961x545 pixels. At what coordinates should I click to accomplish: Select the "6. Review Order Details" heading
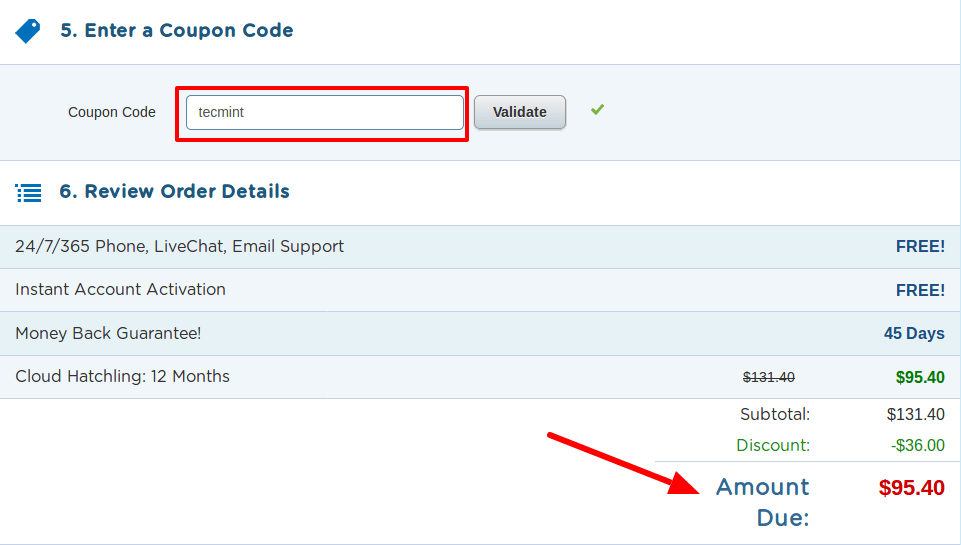click(175, 192)
